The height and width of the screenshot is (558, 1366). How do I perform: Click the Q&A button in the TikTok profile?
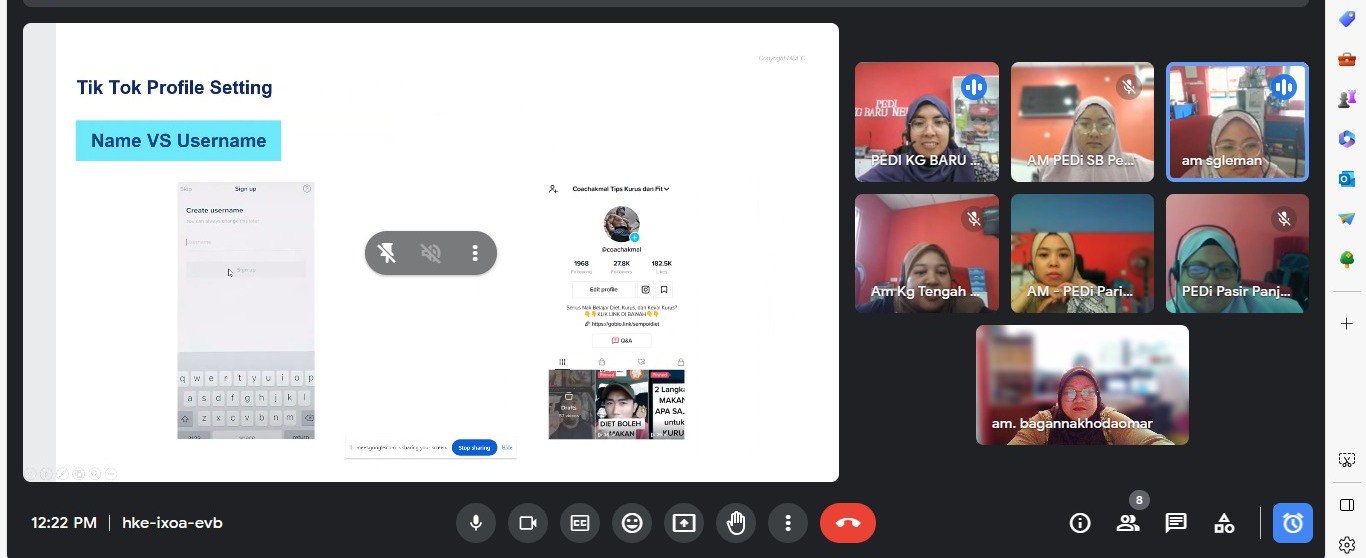pos(621,340)
